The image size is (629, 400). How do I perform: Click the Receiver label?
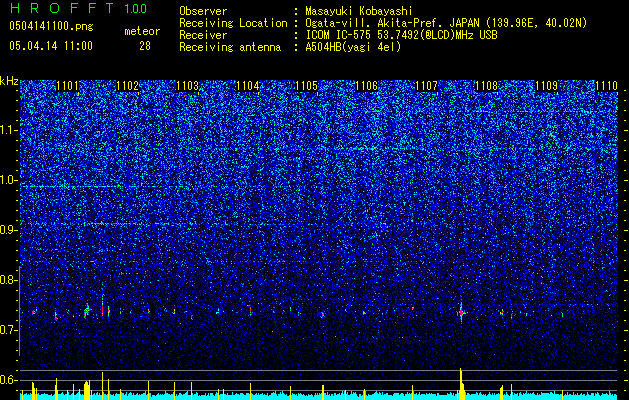[203, 35]
